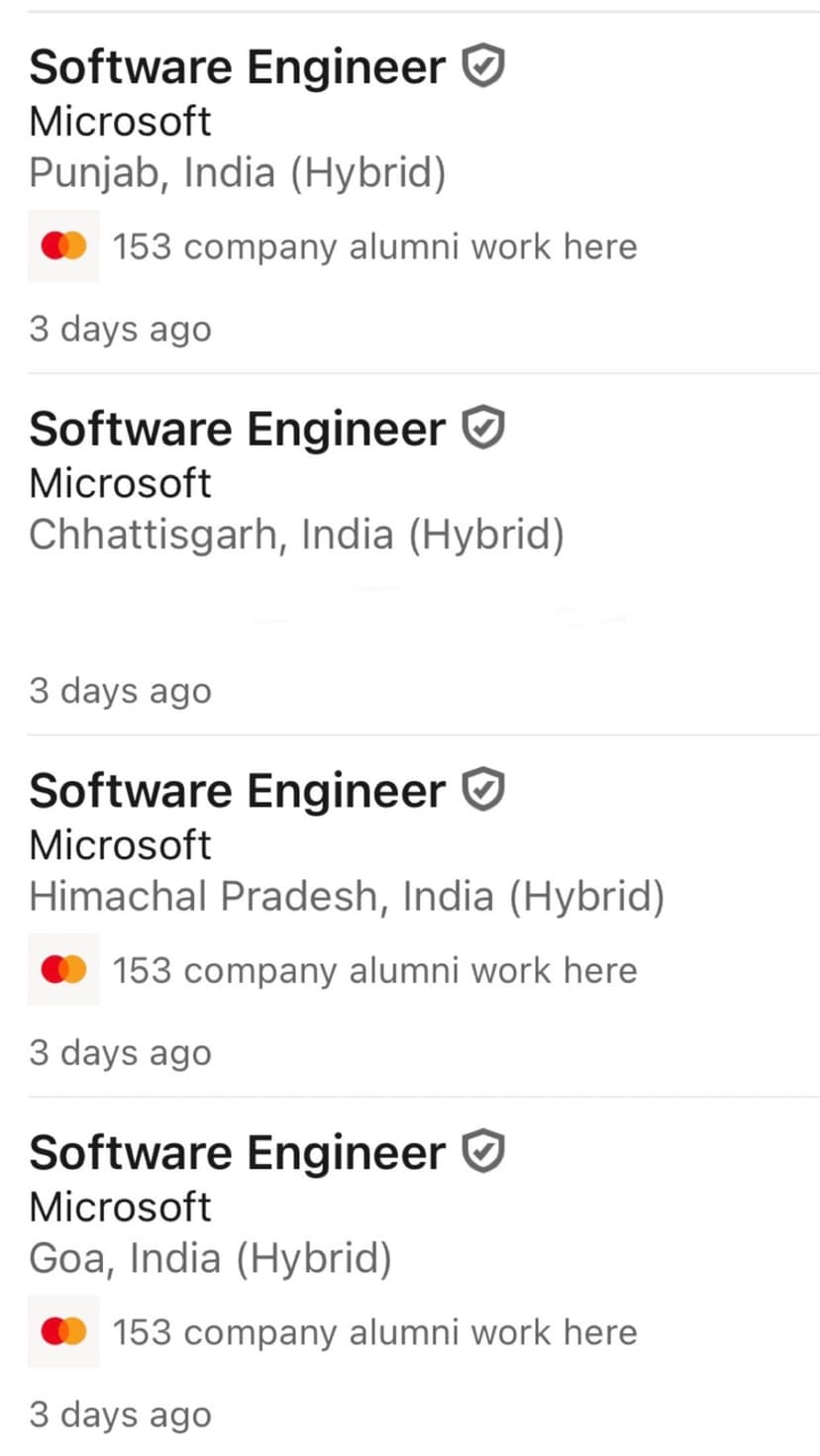This screenshot has width=820, height=1456.
Task: Open the Software Engineer job title for Goa
Action: [x=238, y=1152]
